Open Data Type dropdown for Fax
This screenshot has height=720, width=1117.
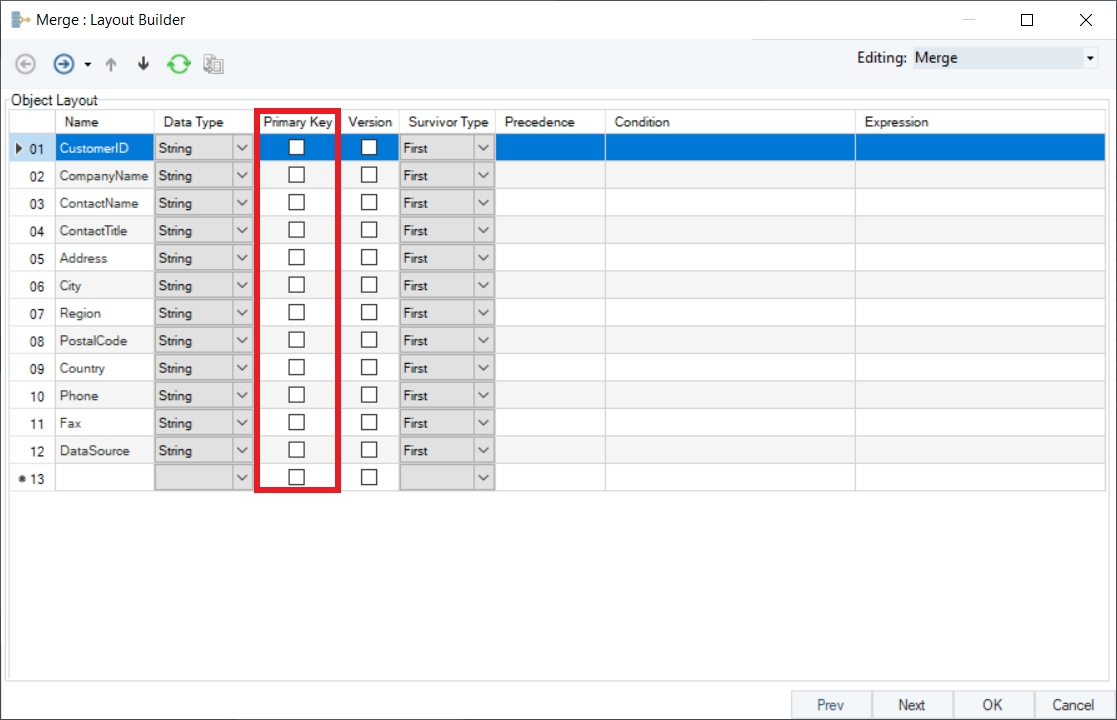242,423
